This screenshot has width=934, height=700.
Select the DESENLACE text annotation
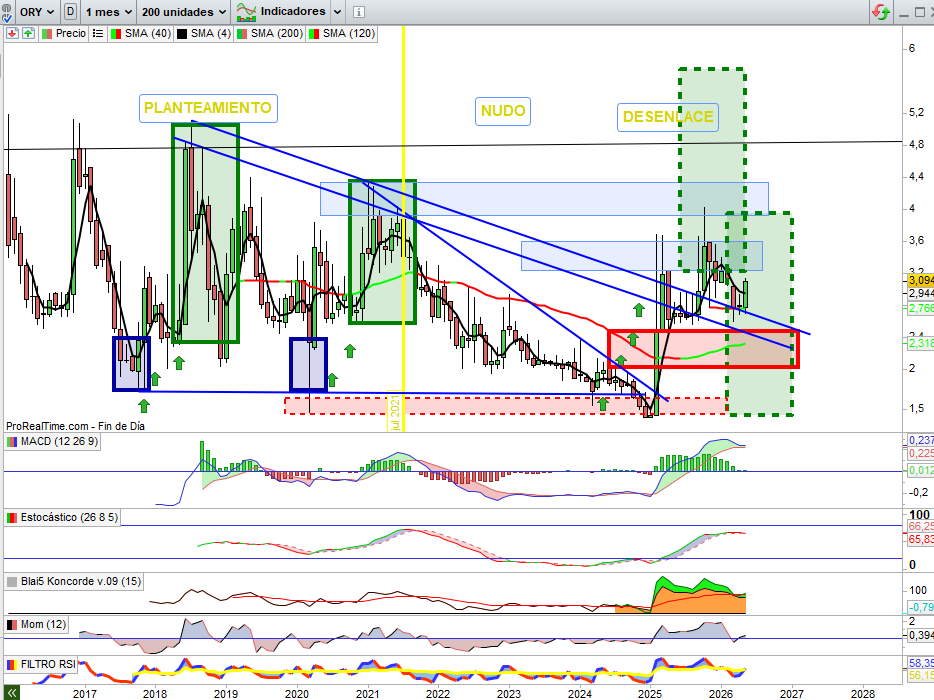pyautogui.click(x=668, y=117)
